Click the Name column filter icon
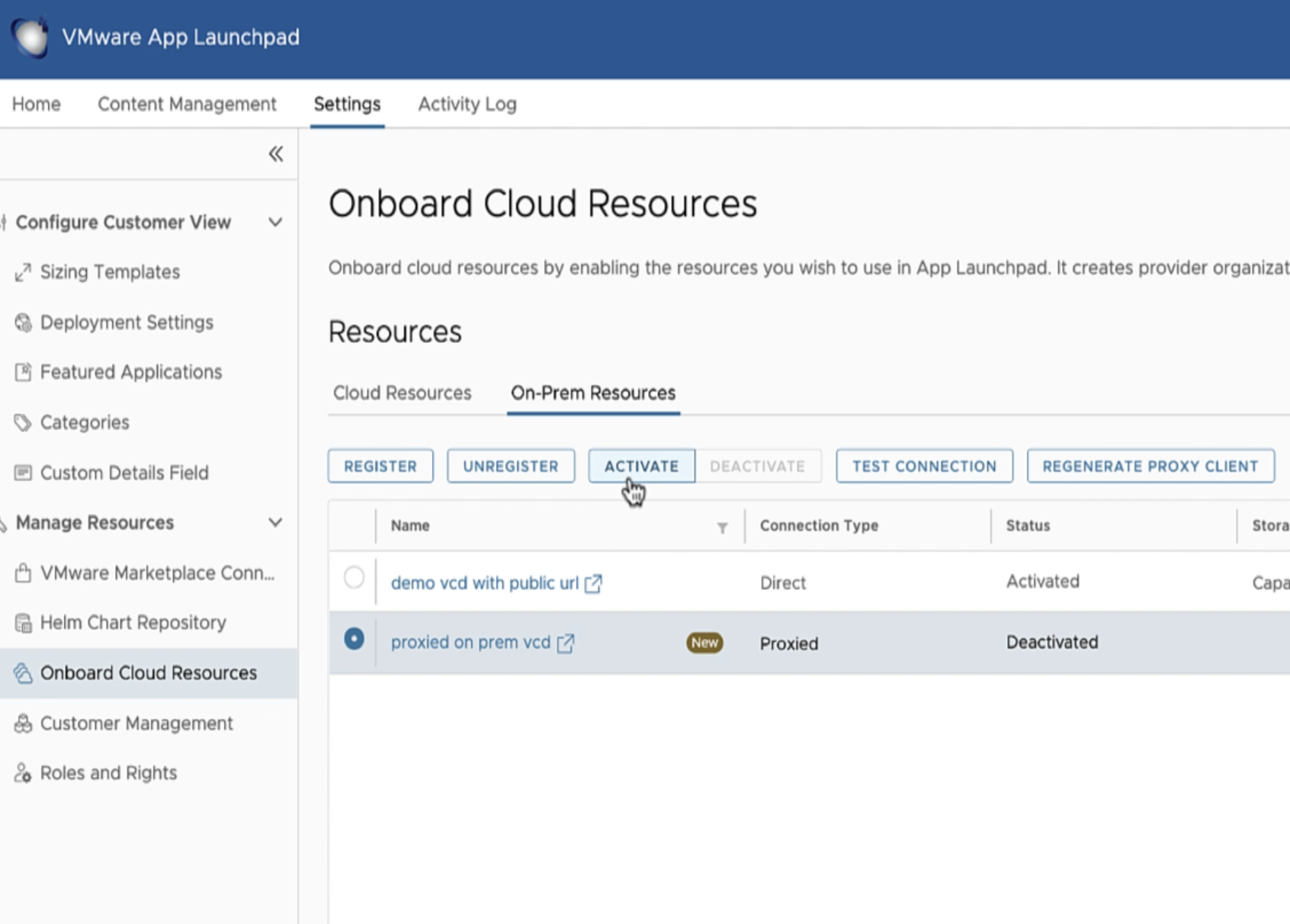Screen dimensions: 1290x924 [722, 528]
